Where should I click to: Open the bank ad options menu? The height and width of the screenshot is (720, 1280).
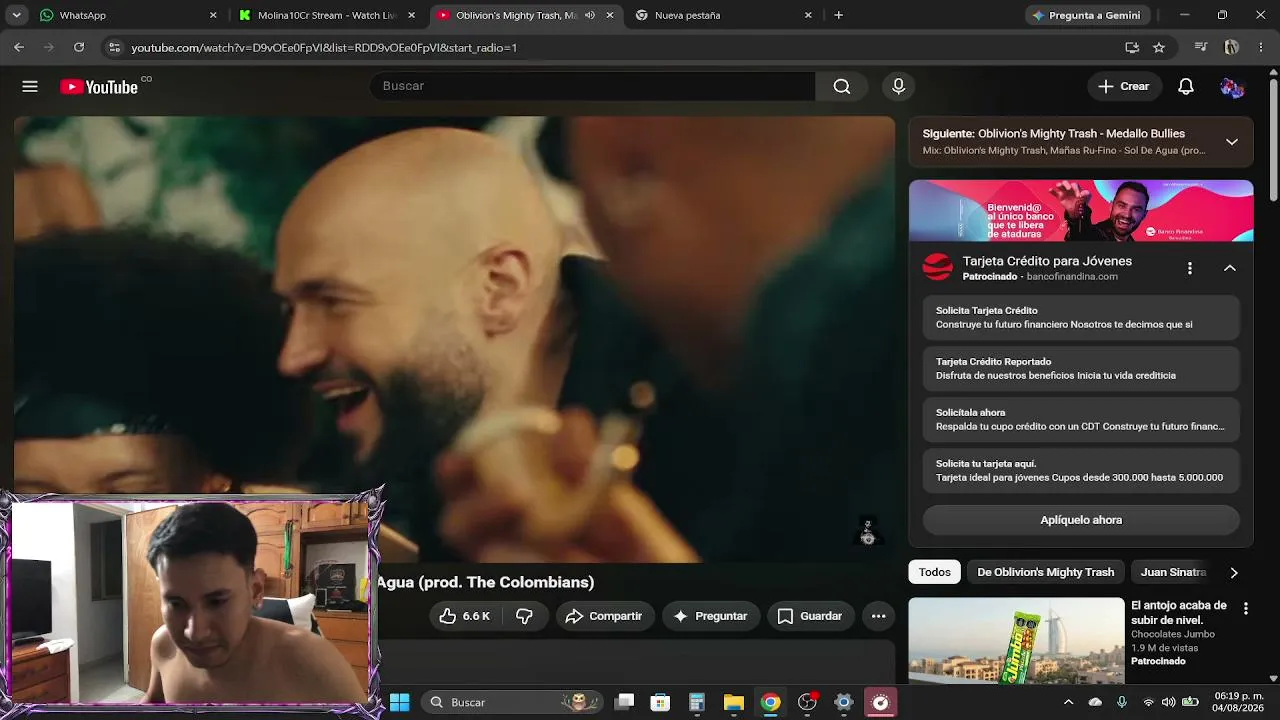1189,268
